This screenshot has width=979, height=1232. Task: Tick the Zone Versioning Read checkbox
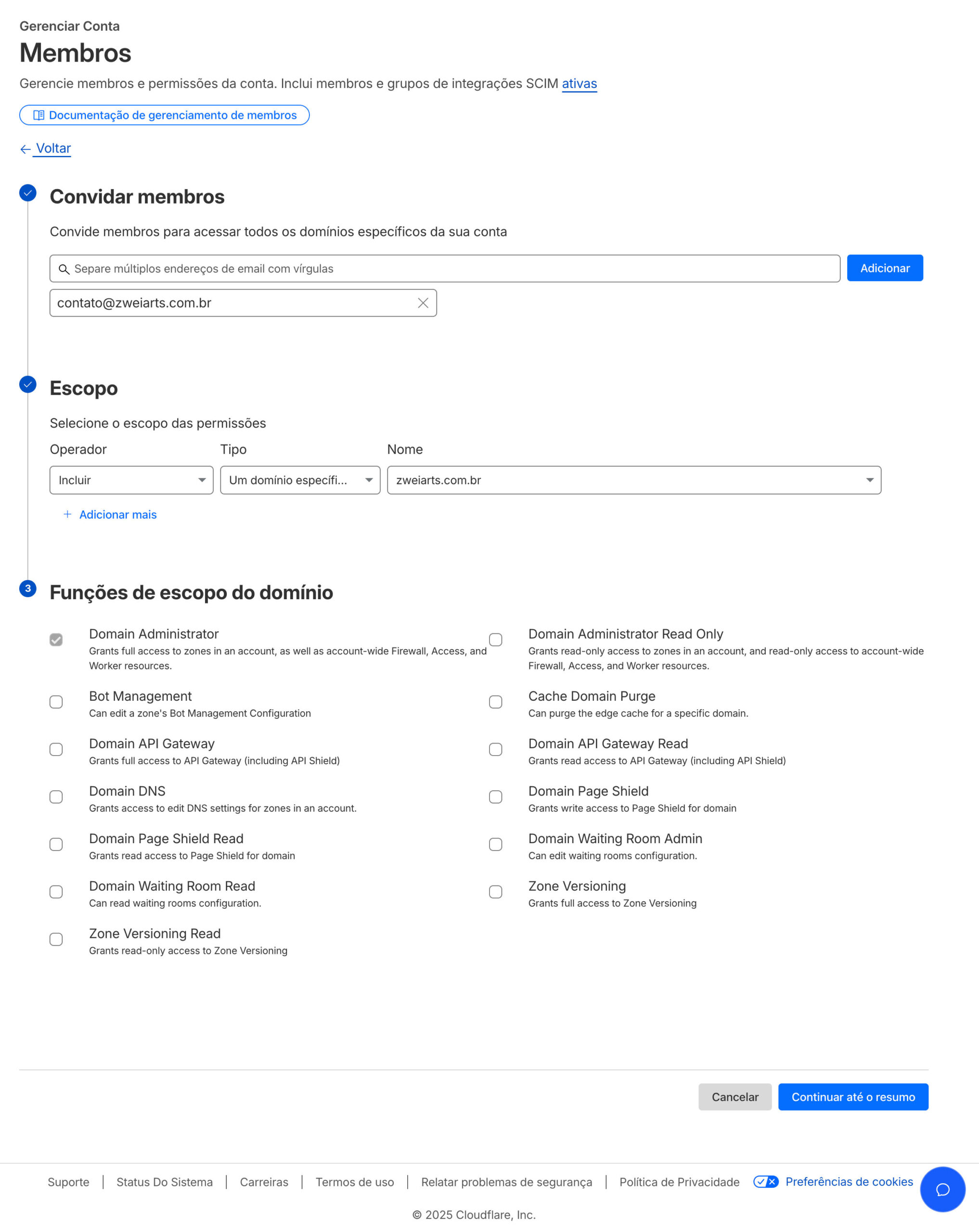pyautogui.click(x=56, y=939)
